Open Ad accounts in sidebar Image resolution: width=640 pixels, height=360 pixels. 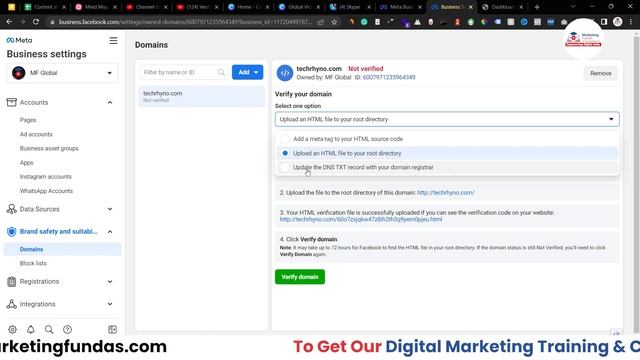pyautogui.click(x=36, y=134)
